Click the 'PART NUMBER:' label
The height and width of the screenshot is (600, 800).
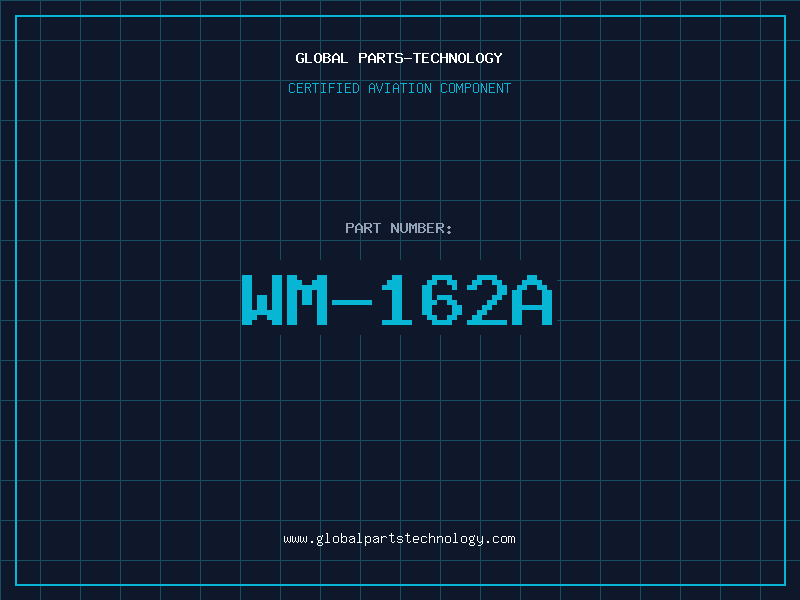(399, 228)
